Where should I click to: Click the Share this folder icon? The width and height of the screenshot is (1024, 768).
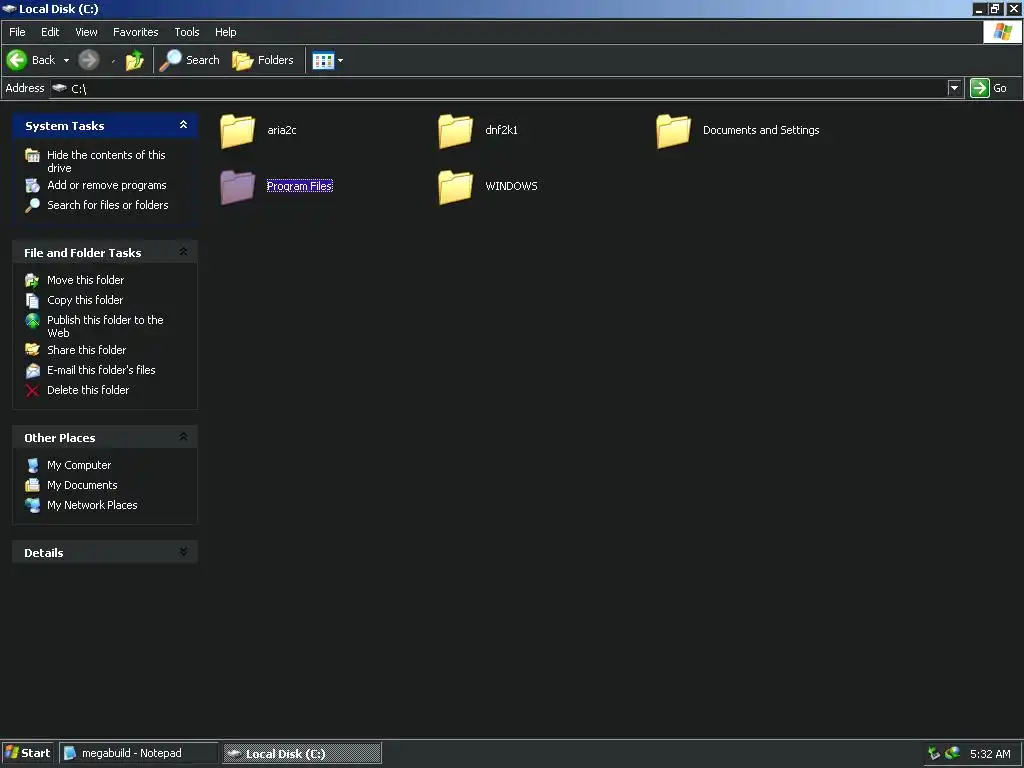coord(32,350)
